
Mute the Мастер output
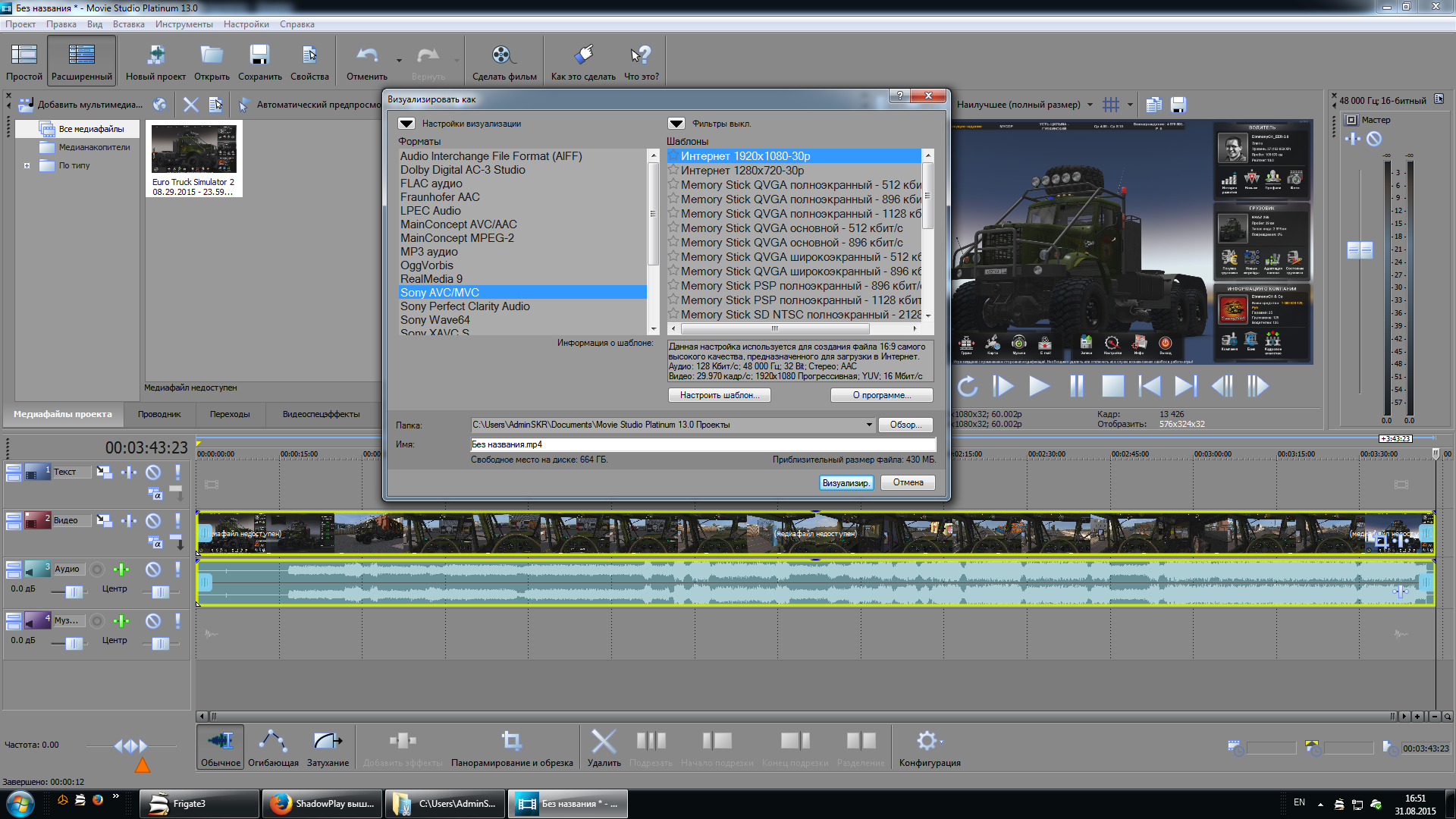click(1374, 139)
